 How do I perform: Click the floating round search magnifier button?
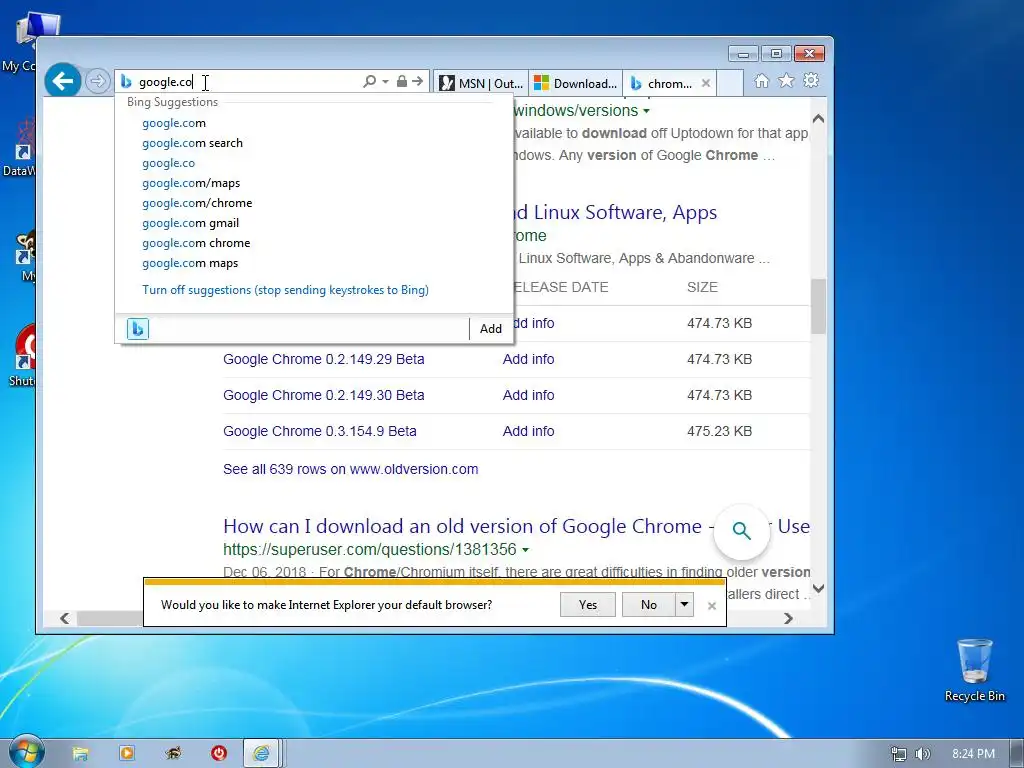(741, 530)
